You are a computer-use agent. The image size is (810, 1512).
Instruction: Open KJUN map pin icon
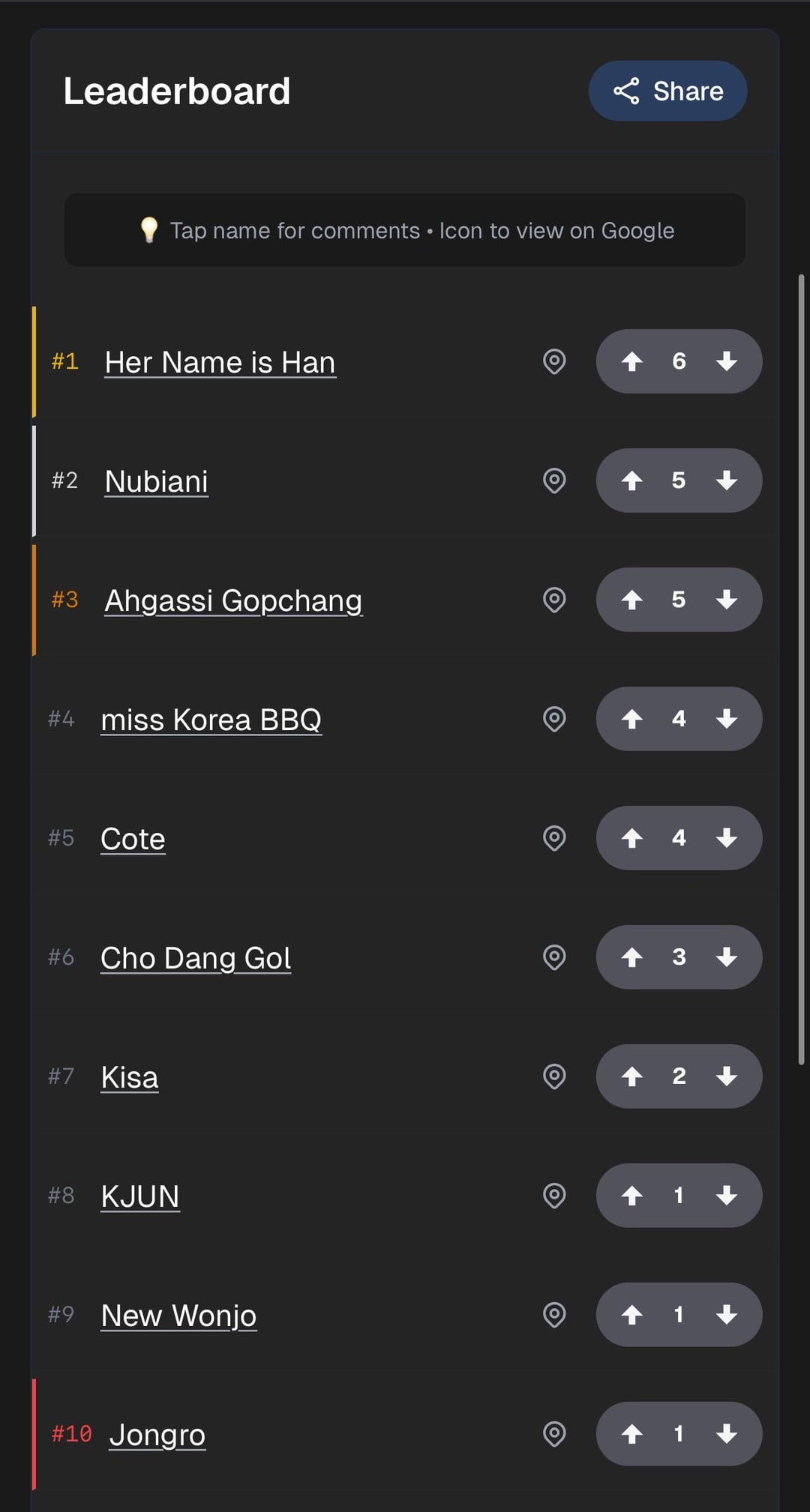pyautogui.click(x=554, y=1196)
